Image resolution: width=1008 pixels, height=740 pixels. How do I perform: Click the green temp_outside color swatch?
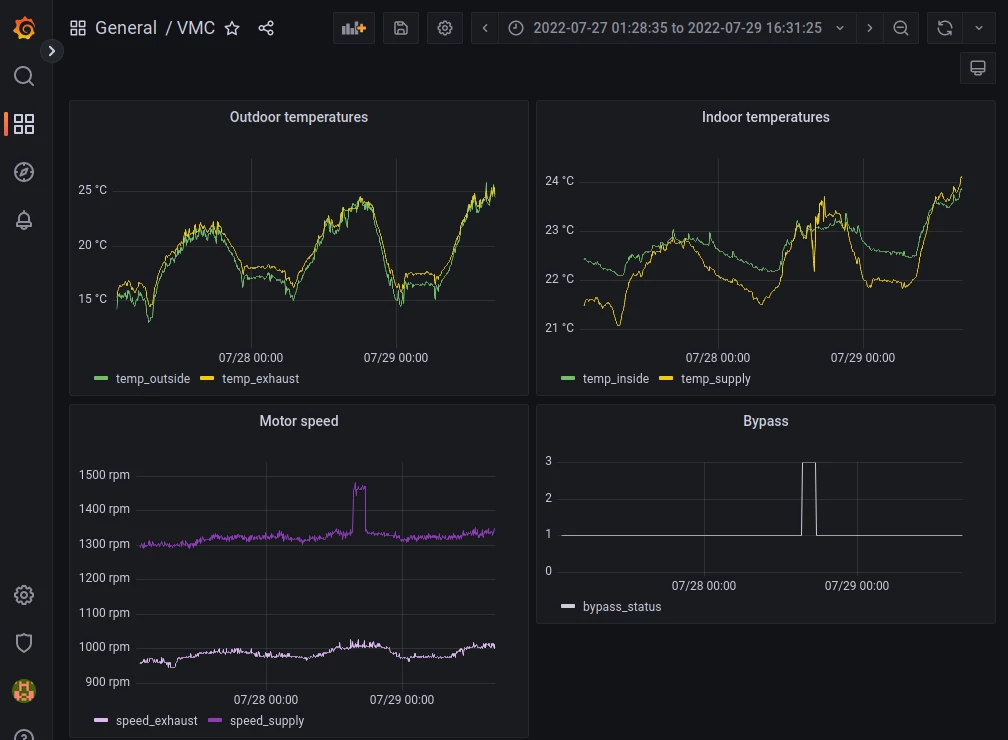coord(101,379)
